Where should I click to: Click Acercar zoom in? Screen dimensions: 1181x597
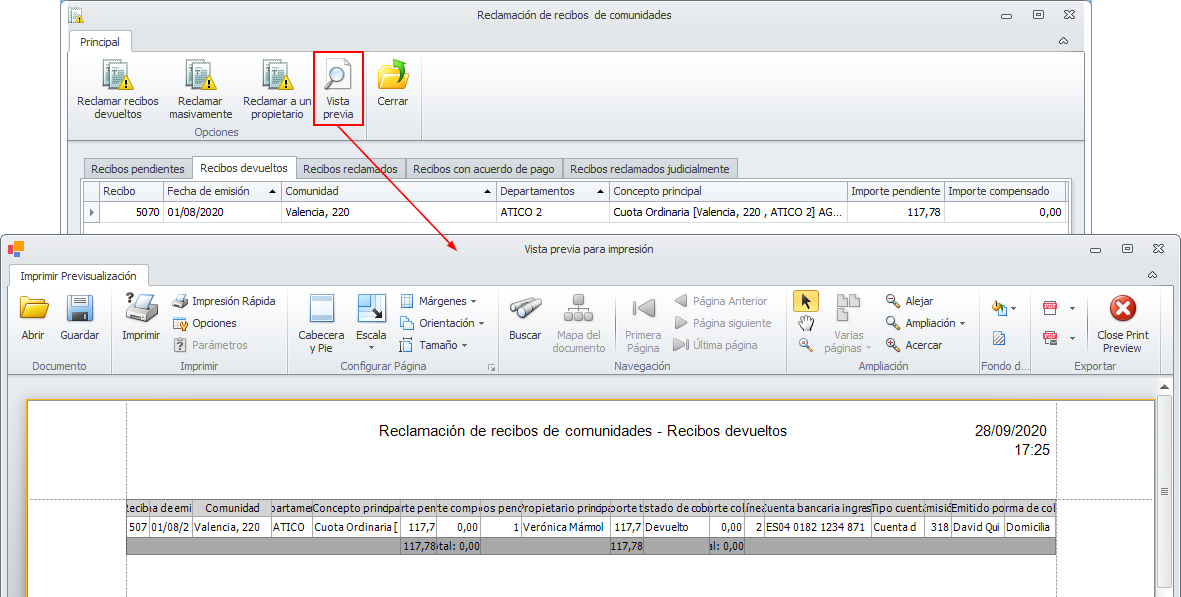point(914,345)
